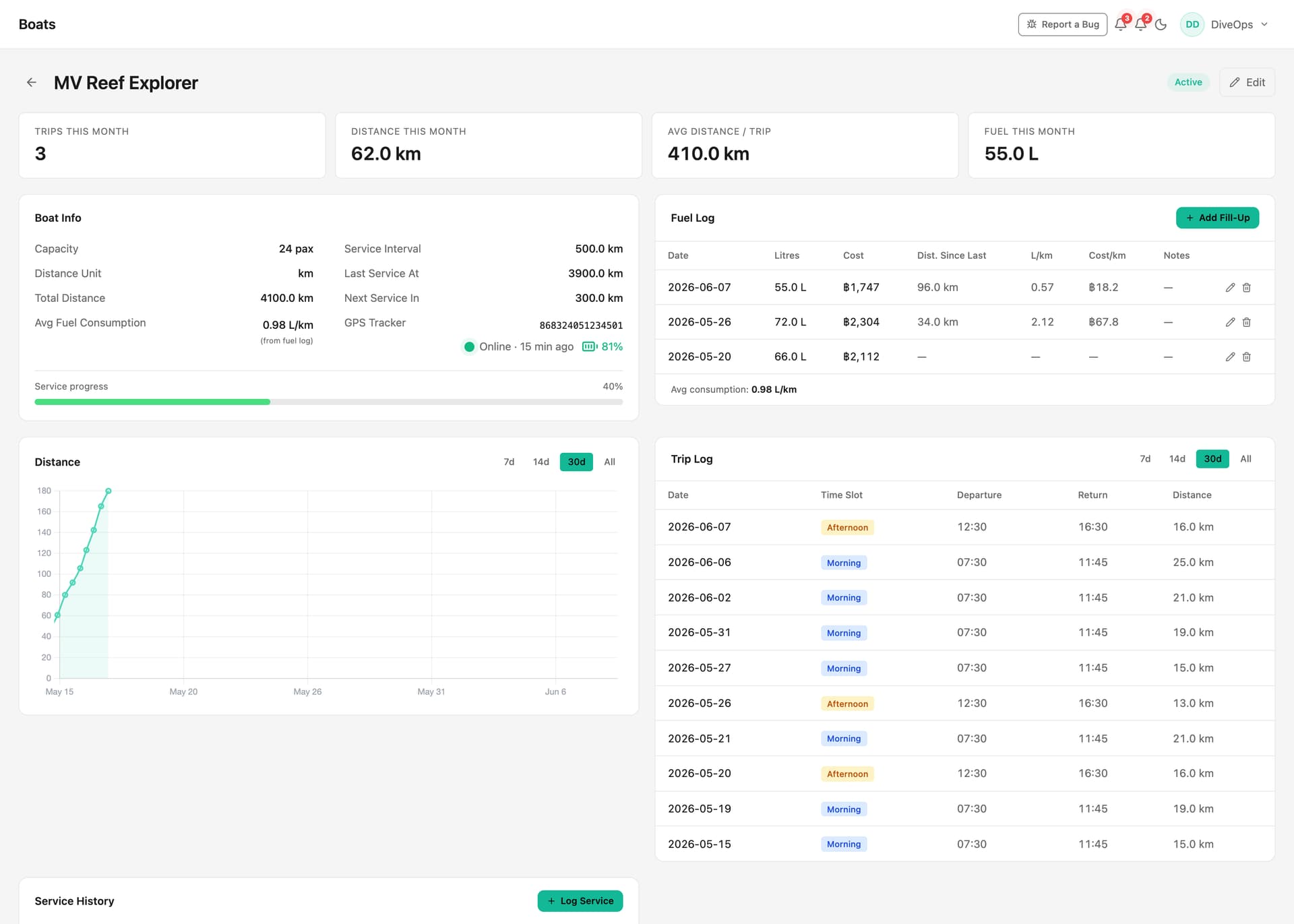Show All trips in Trip Log
Screen dimensions: 1294x924
tap(1246, 459)
